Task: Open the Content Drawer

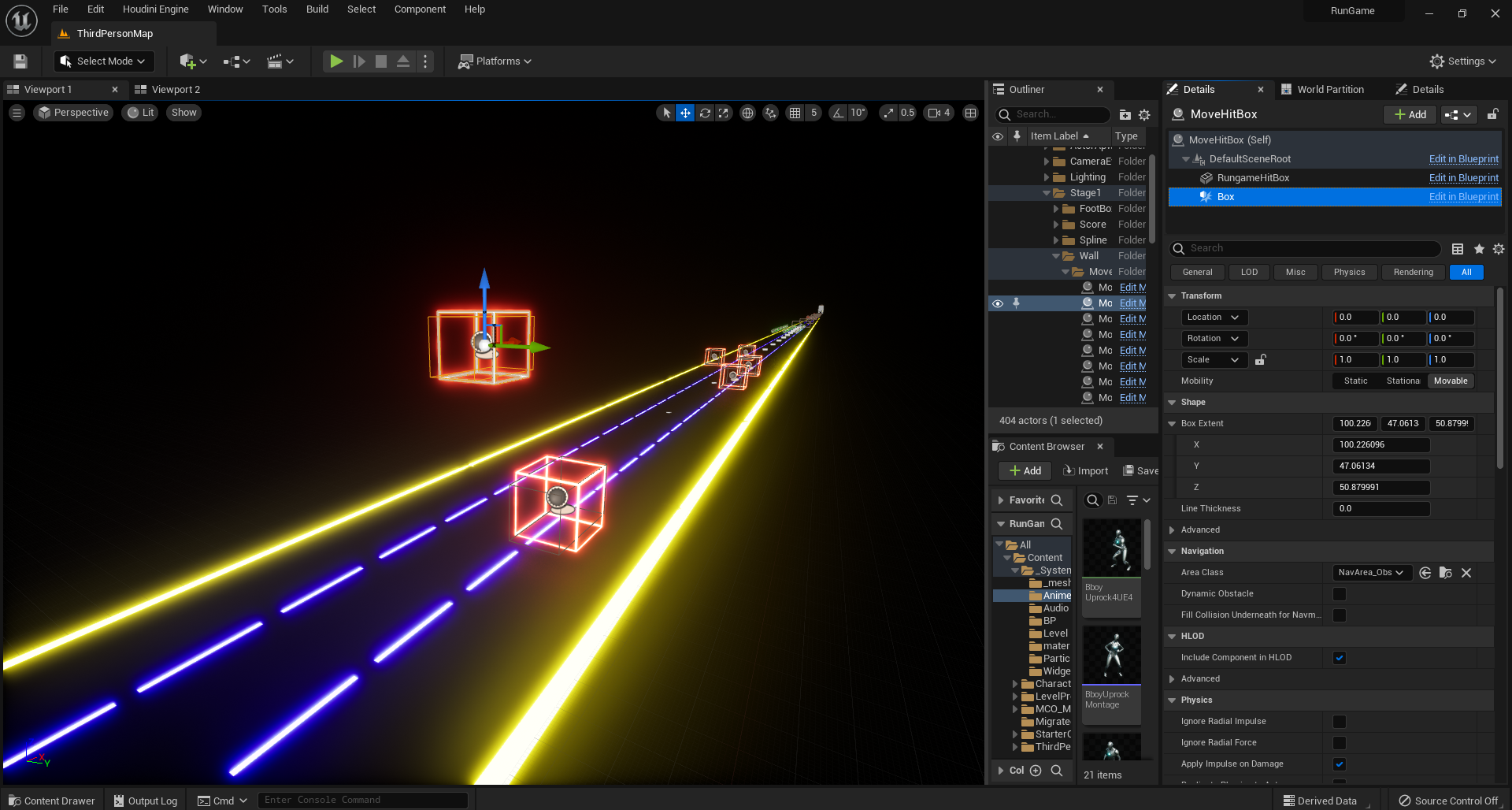Action: point(52,801)
